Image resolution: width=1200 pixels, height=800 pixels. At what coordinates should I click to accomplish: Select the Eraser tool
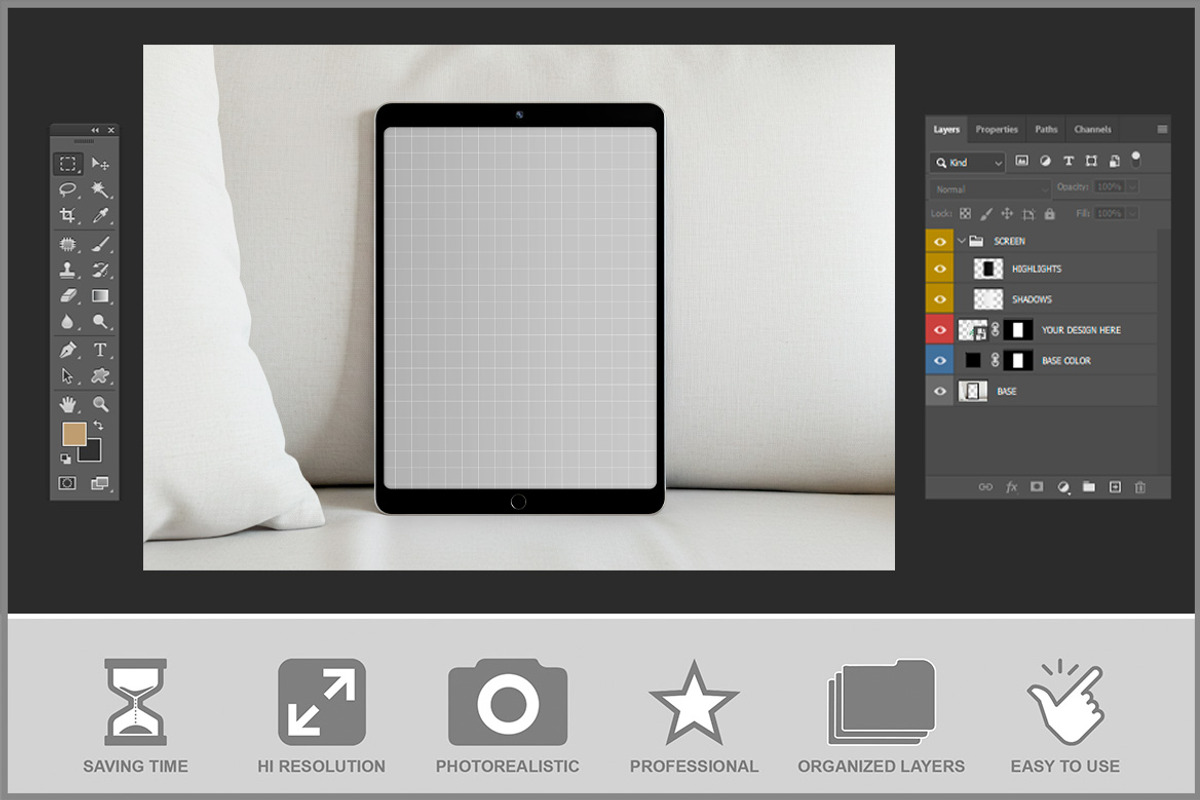point(68,296)
